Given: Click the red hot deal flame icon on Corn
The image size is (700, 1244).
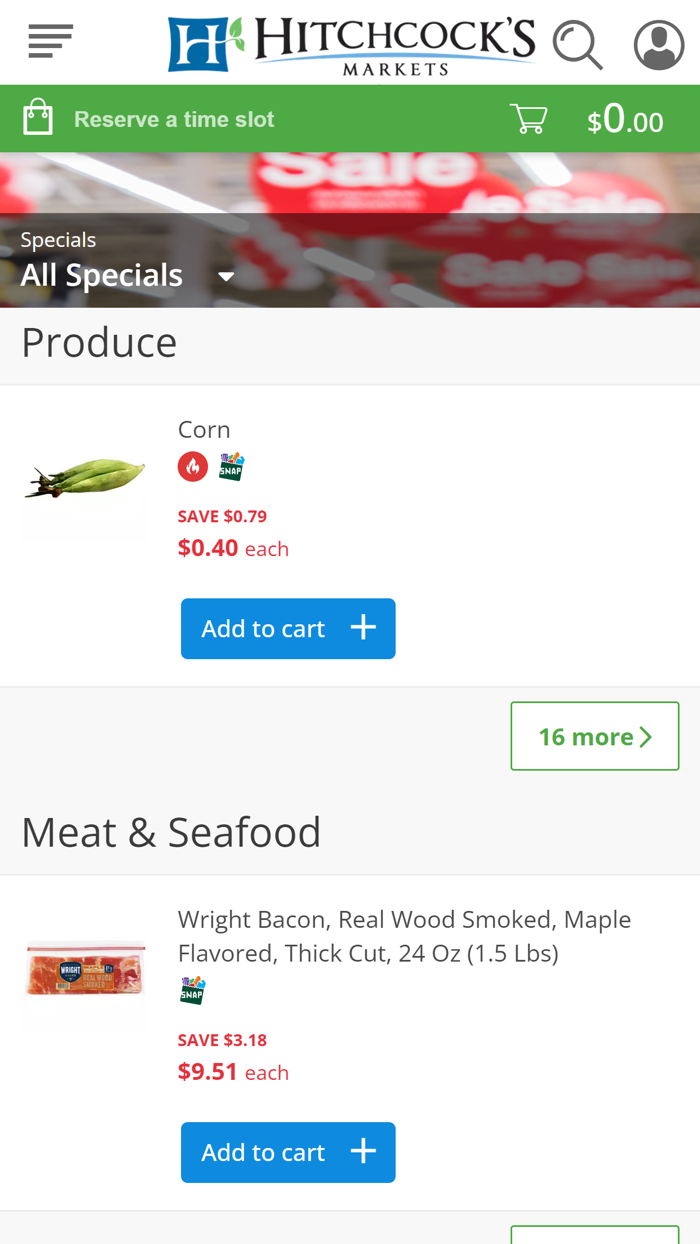Looking at the screenshot, I should point(193,466).
